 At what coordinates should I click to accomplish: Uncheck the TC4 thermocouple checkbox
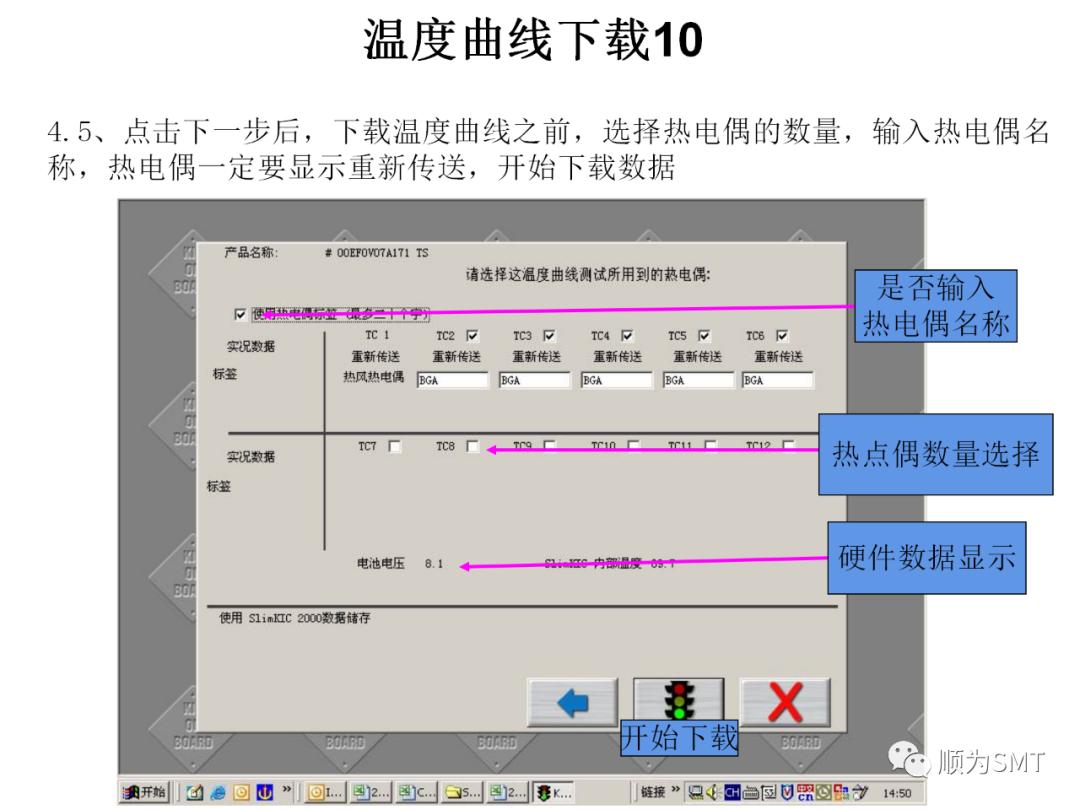627,335
